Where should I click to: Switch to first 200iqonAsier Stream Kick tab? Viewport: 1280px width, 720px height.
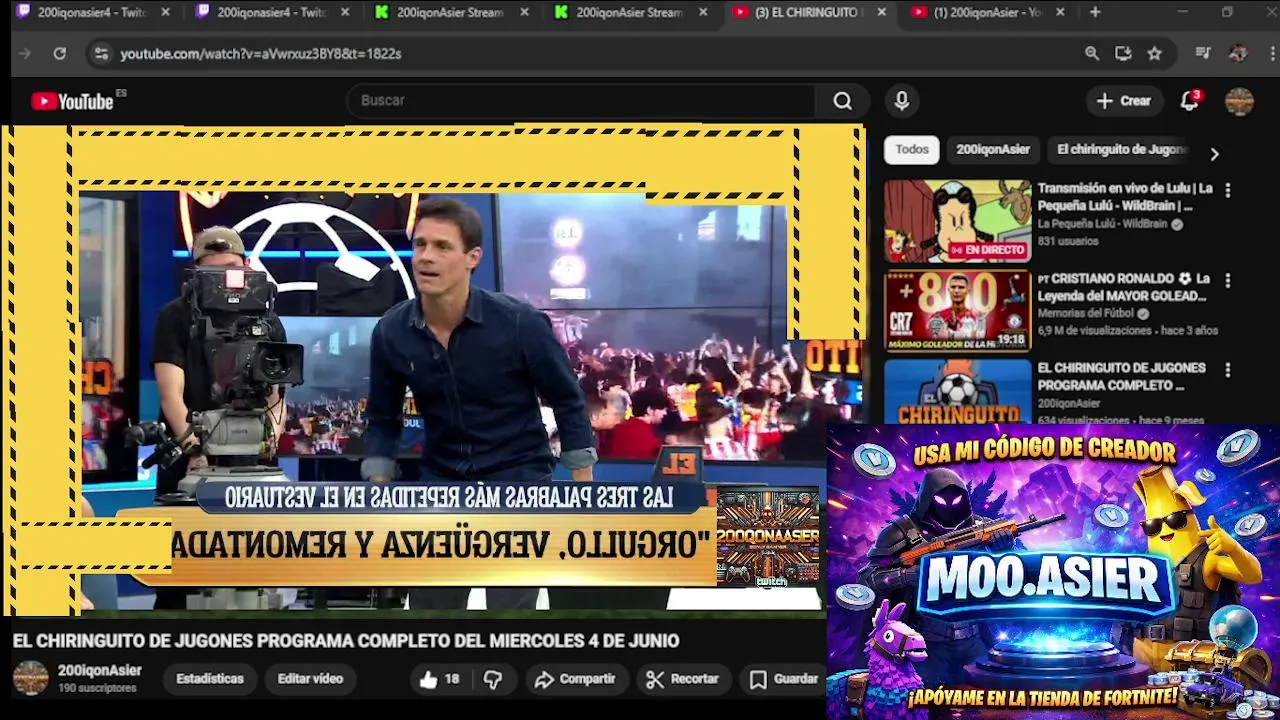[x=450, y=12]
